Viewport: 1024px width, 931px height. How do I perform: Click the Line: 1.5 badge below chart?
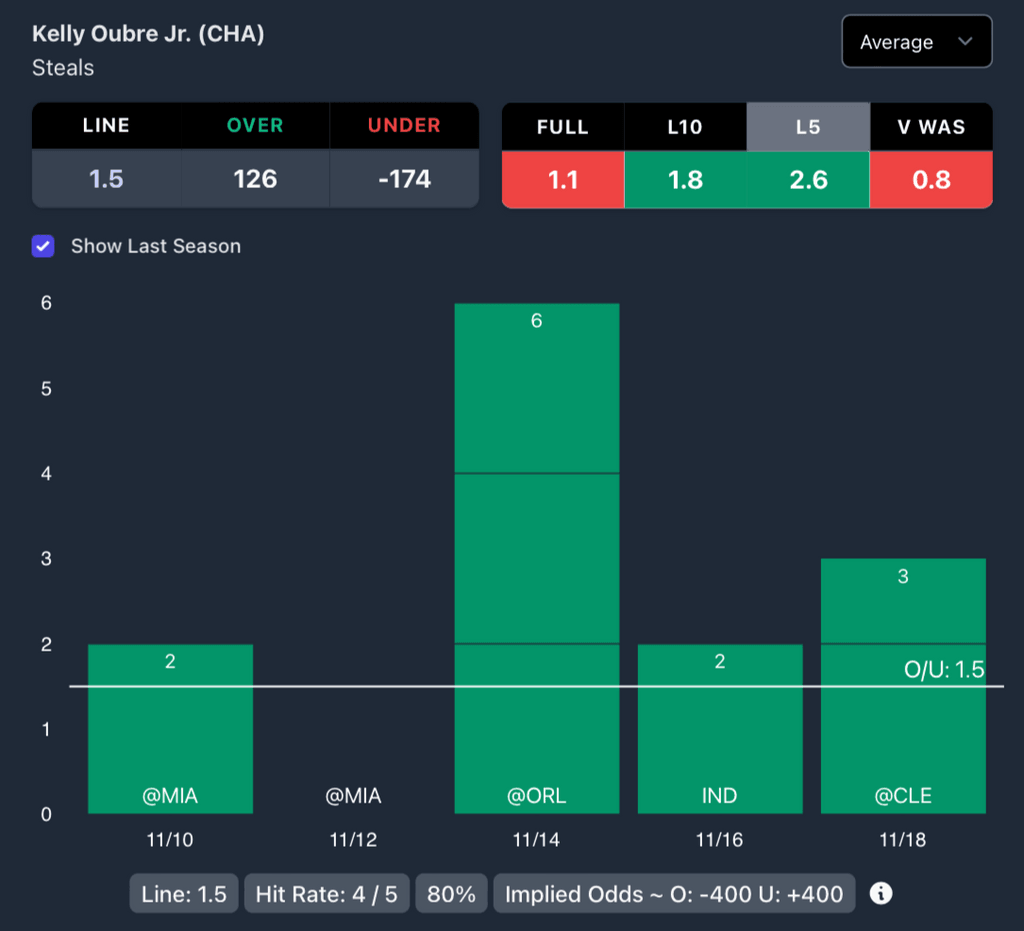184,894
